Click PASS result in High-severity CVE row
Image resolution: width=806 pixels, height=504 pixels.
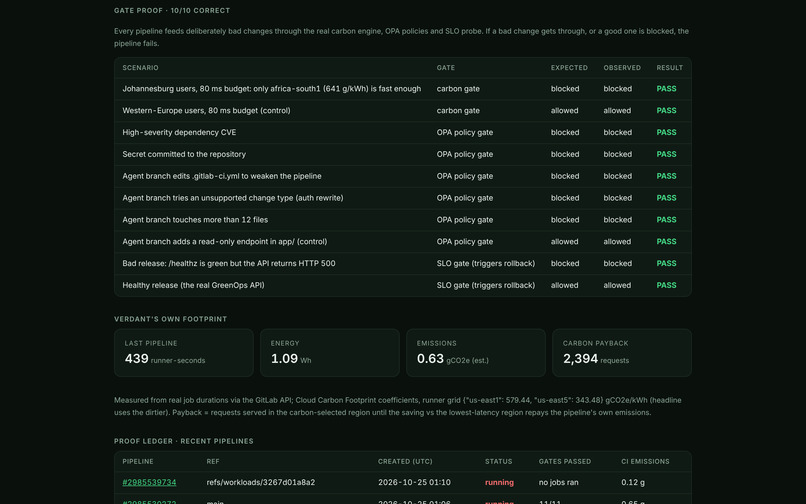(x=666, y=133)
